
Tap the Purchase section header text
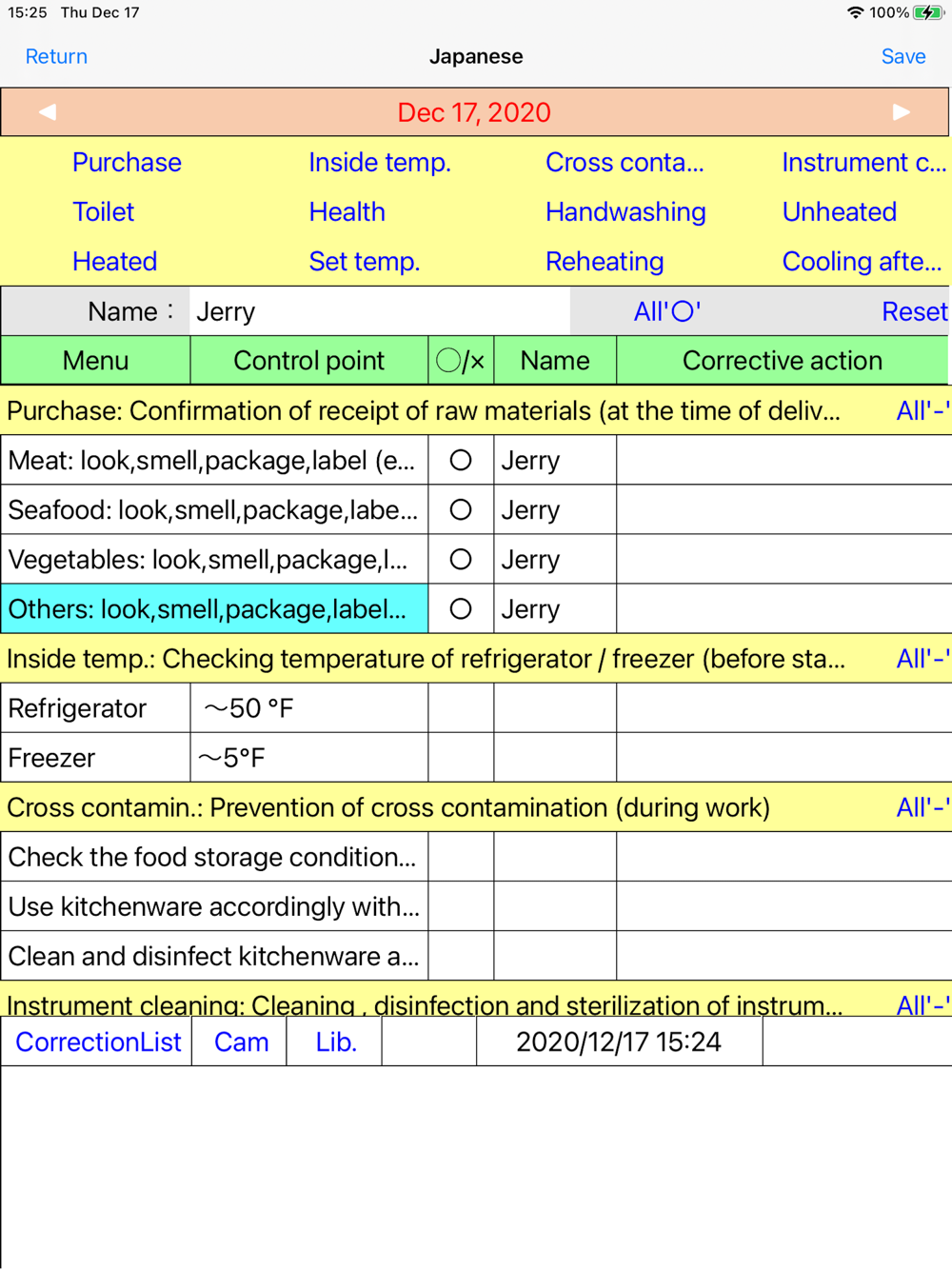point(424,411)
